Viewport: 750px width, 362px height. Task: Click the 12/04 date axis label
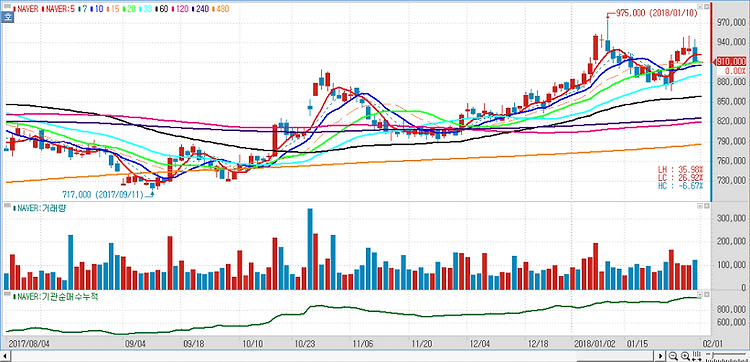pyautogui.click(x=480, y=344)
